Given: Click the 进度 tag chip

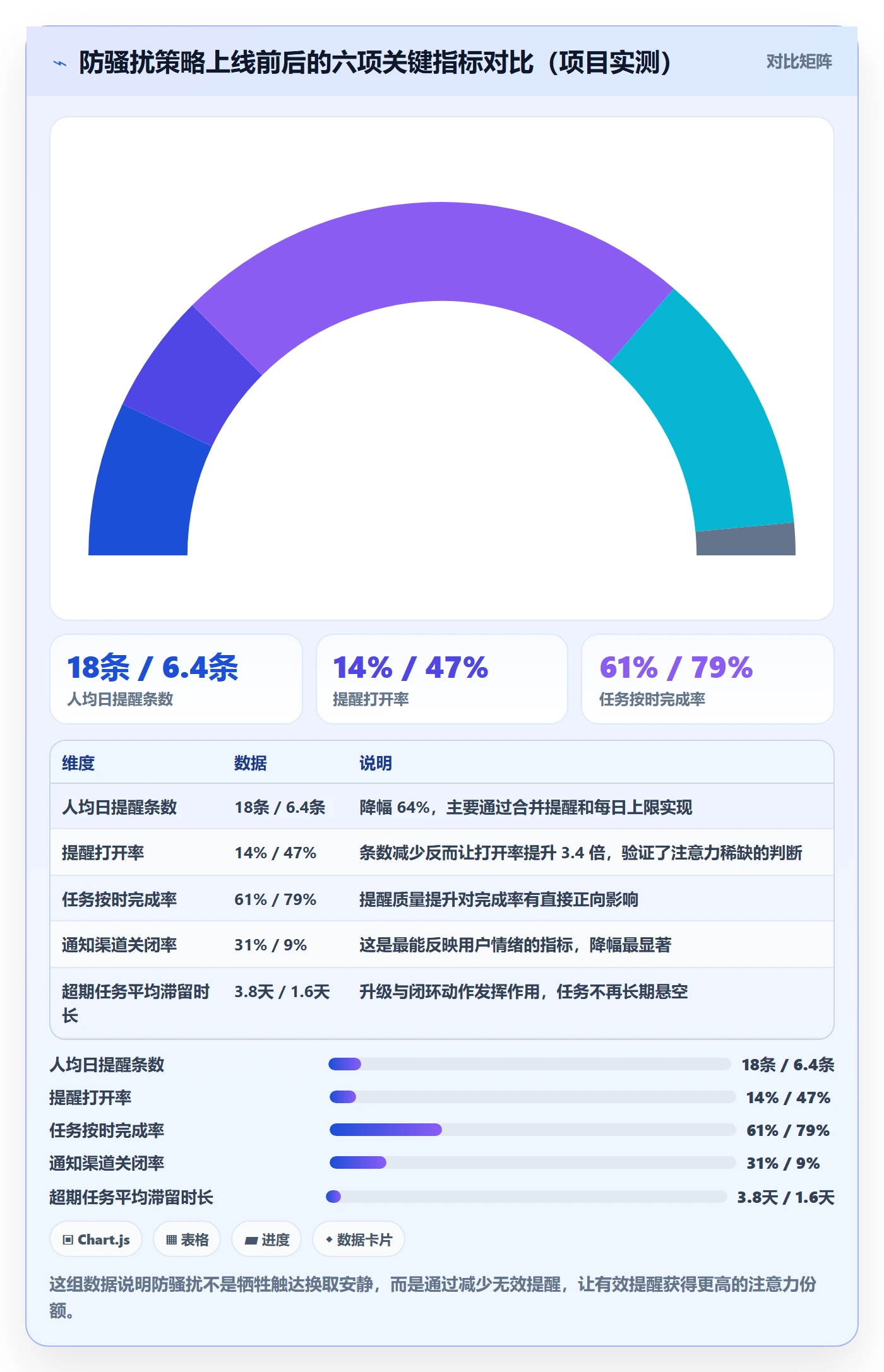Looking at the screenshot, I should tap(266, 1239).
